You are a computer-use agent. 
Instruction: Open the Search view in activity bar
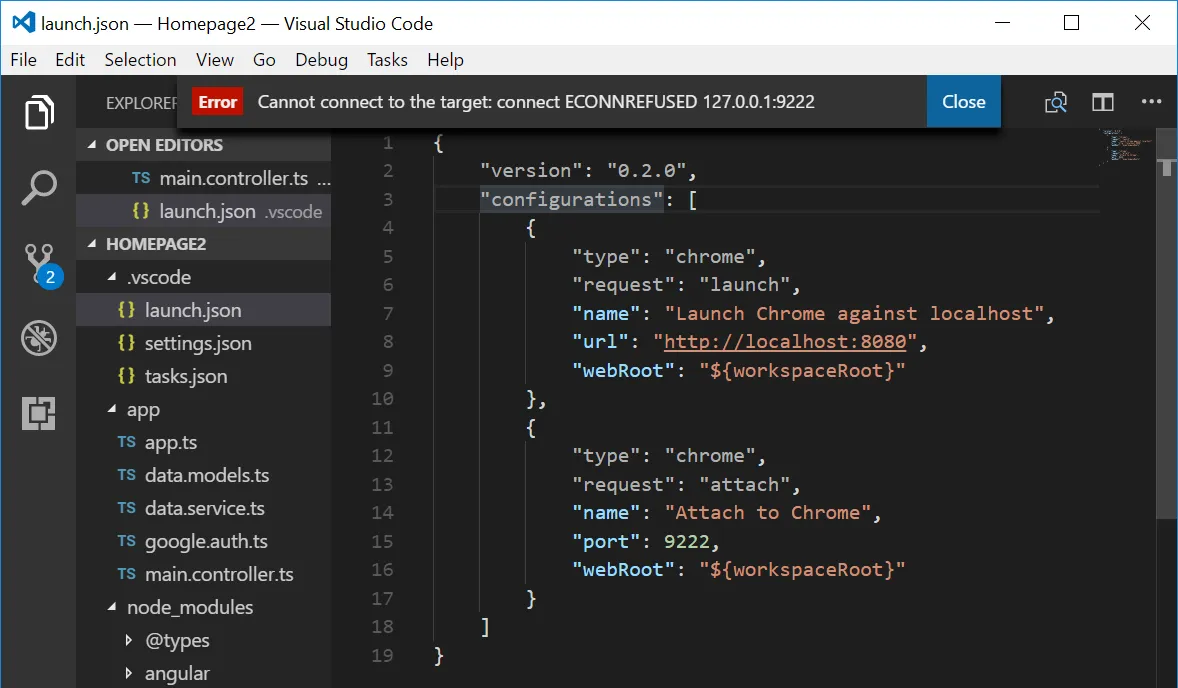pos(39,187)
